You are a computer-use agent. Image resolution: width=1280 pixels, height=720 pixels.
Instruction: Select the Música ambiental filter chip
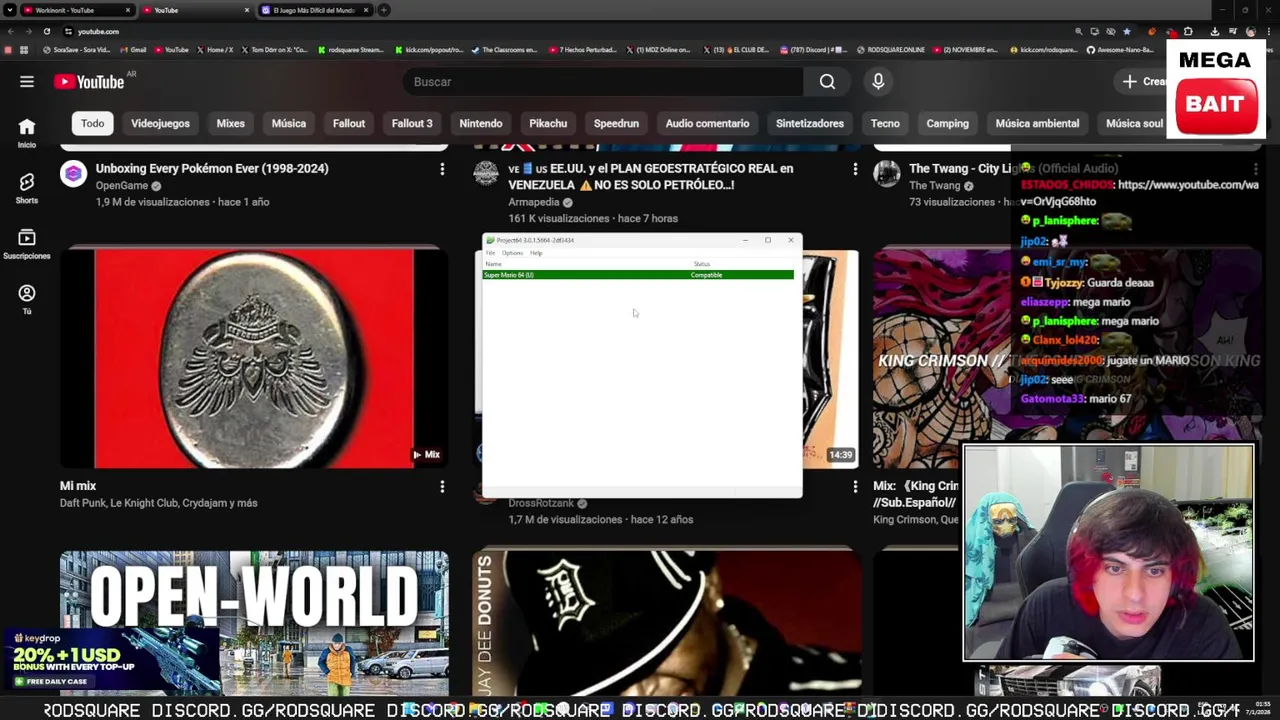click(x=1037, y=123)
